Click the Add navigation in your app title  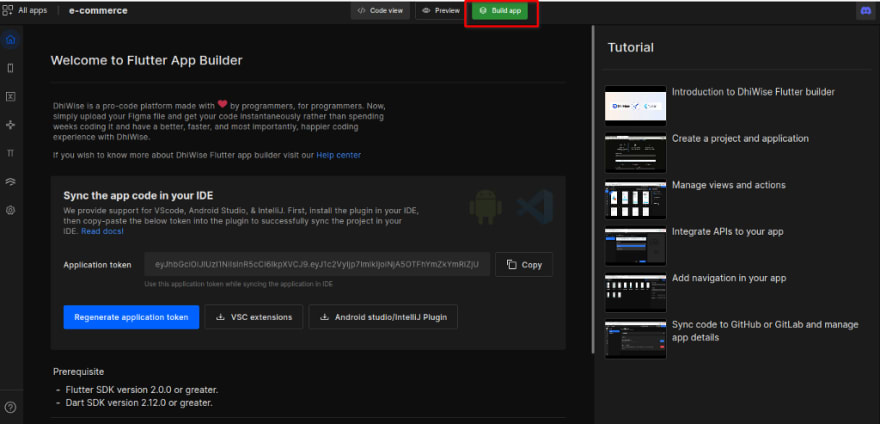729,278
